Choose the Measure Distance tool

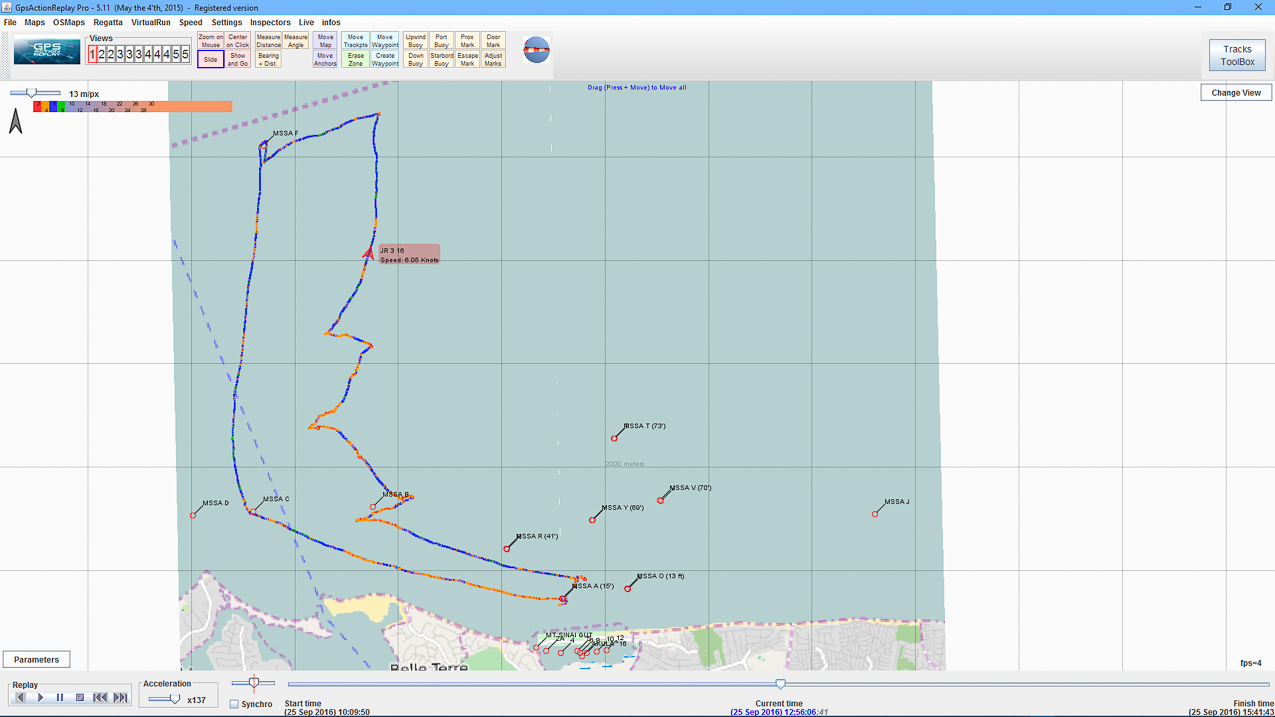[x=268, y=41]
